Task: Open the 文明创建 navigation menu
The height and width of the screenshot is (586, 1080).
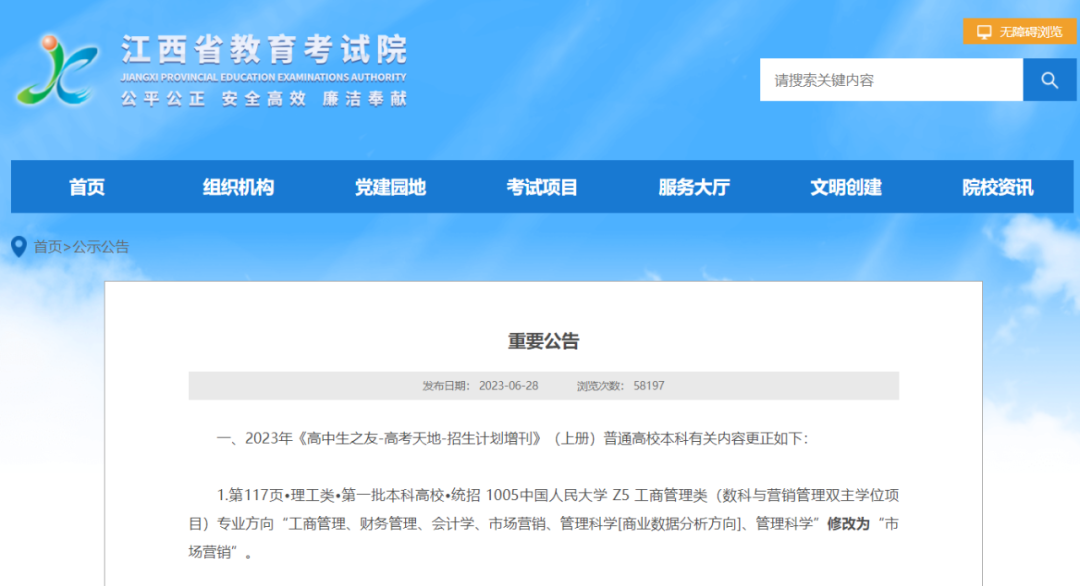Action: pyautogui.click(x=845, y=186)
